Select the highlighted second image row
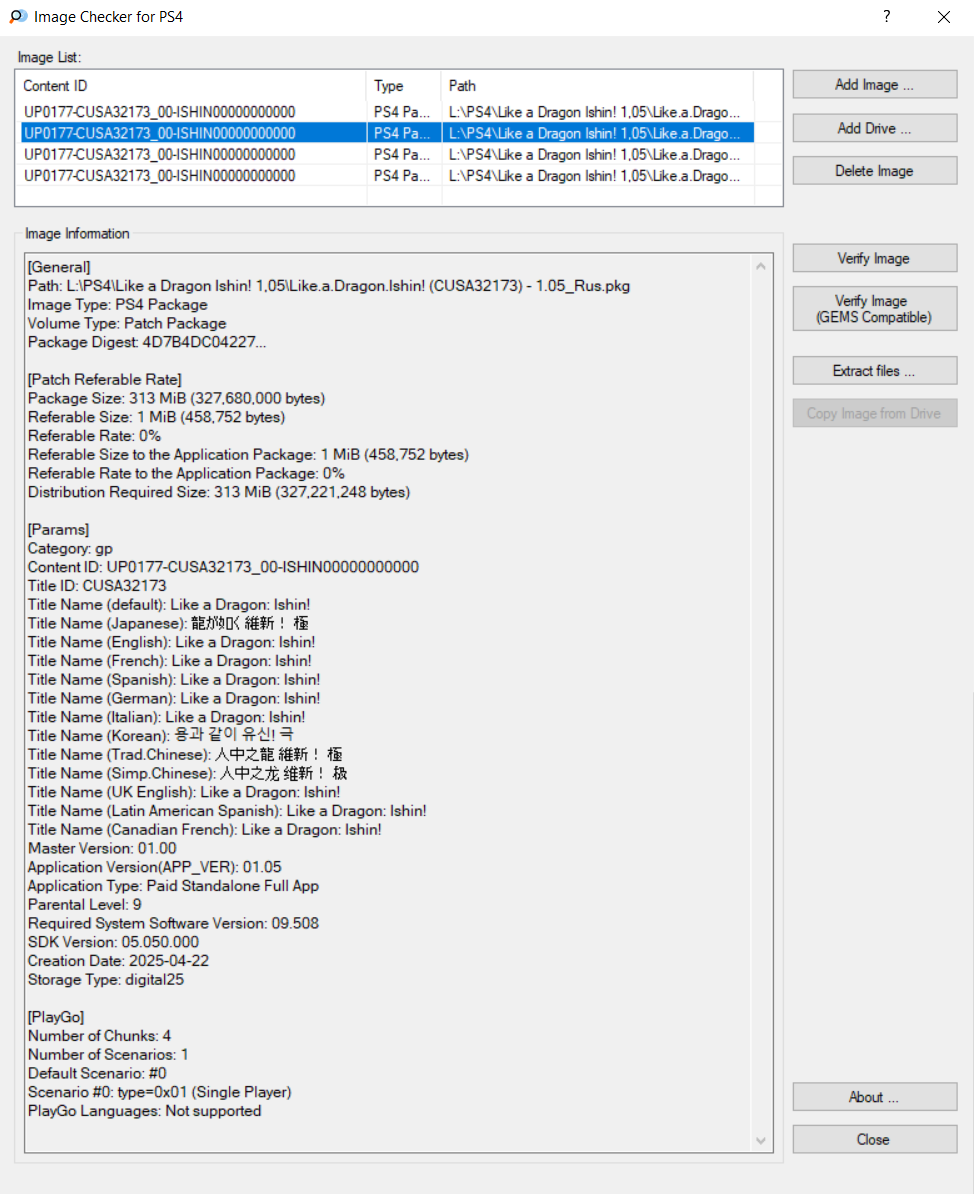 [x=387, y=133]
